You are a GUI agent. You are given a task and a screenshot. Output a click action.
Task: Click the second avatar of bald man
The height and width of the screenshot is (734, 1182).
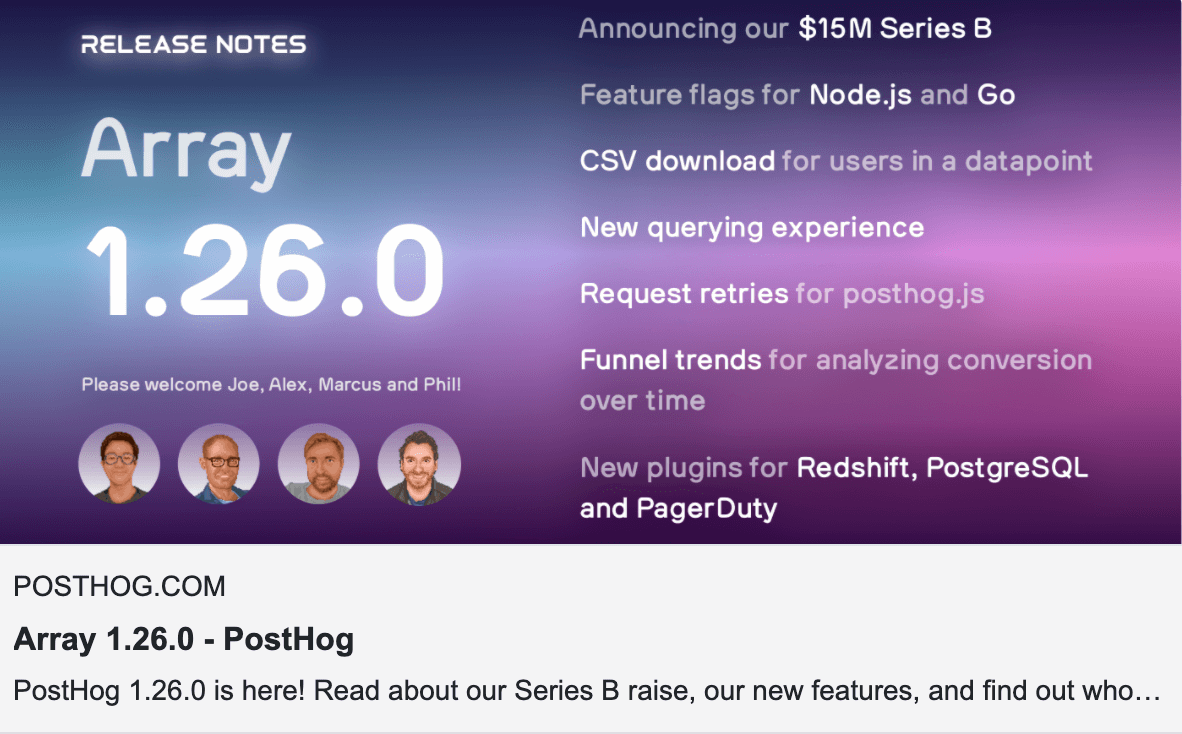click(218, 464)
